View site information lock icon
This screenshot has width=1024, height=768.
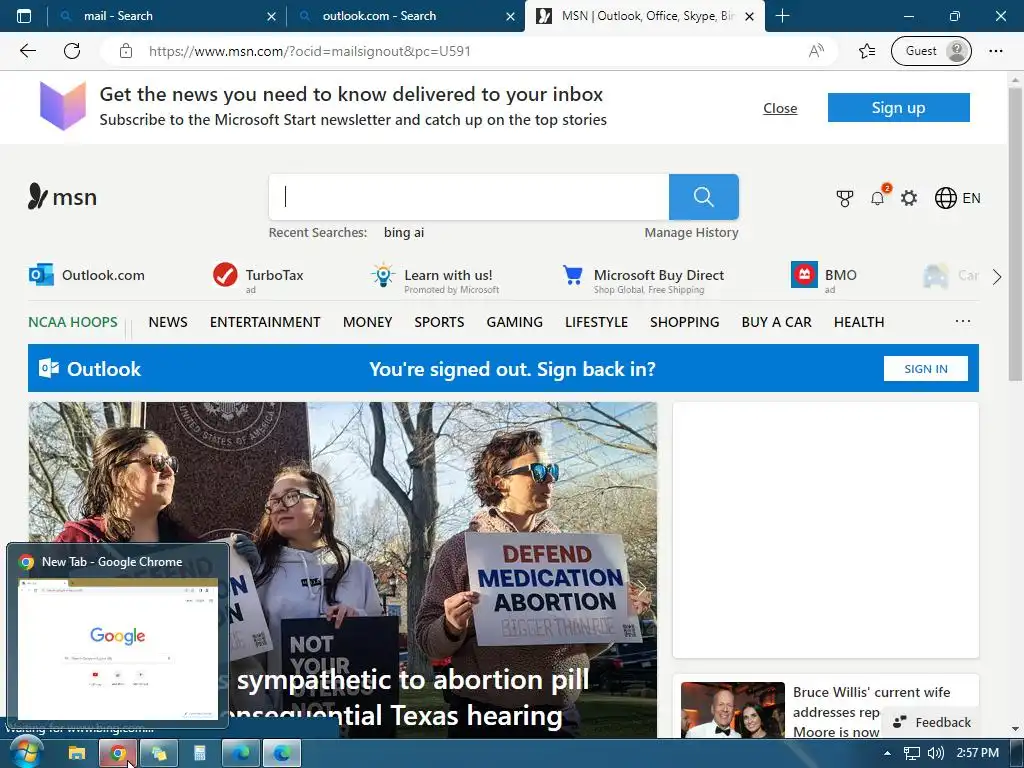click(126, 51)
